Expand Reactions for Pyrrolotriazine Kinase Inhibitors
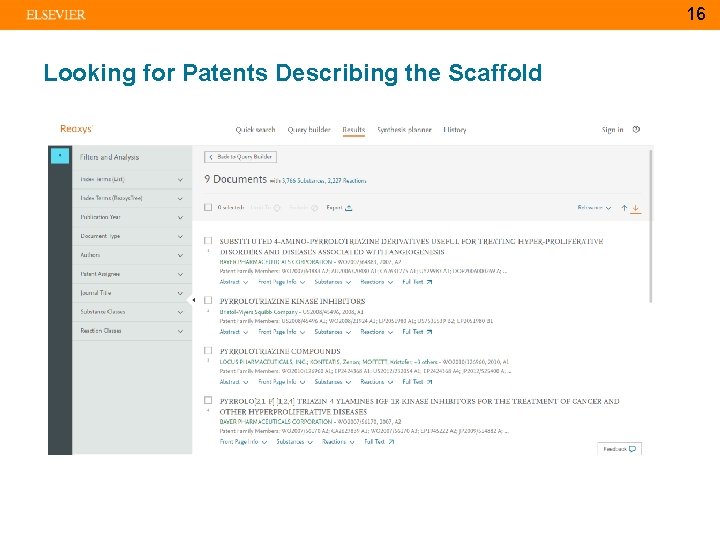Viewport: 720px width, 540px height. click(x=377, y=332)
